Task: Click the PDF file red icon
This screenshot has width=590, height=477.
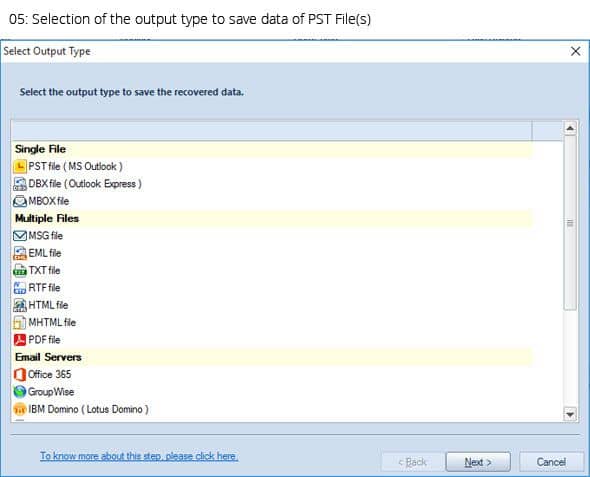Action: pyautogui.click(x=20, y=340)
